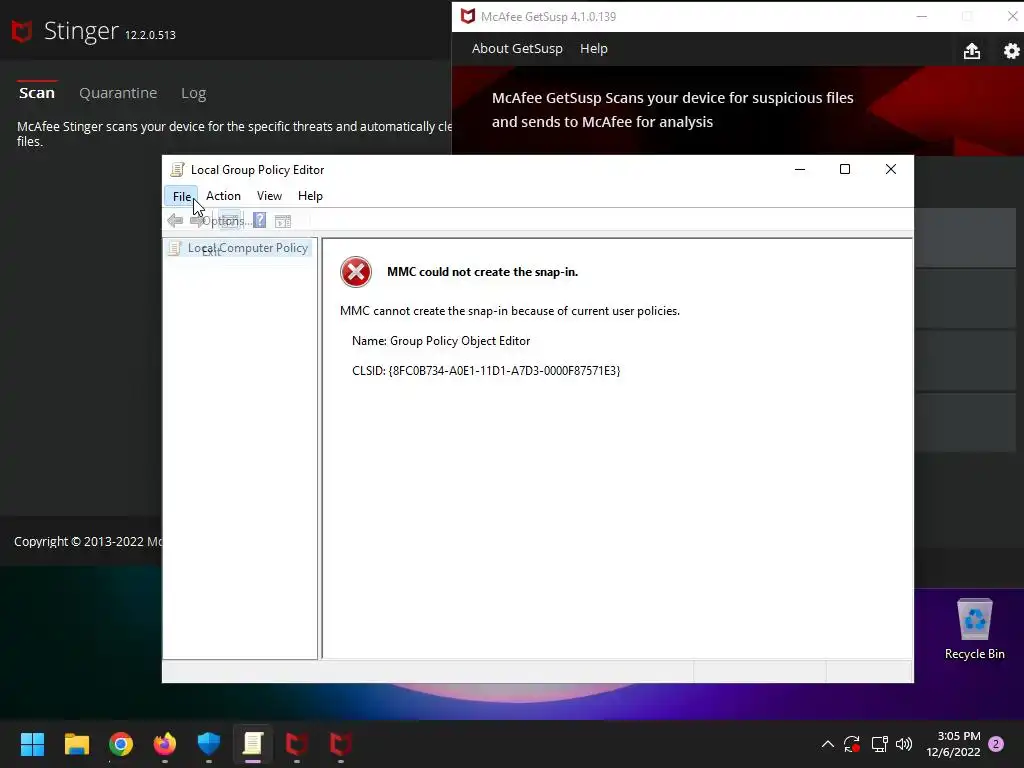This screenshot has width=1024, height=768.
Task: Click the Local Group Policy Editor title bar icon
Action: click(177, 170)
